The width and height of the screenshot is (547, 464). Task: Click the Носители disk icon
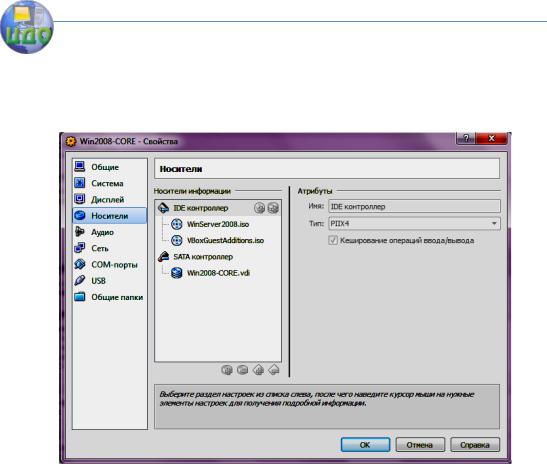tap(80, 215)
